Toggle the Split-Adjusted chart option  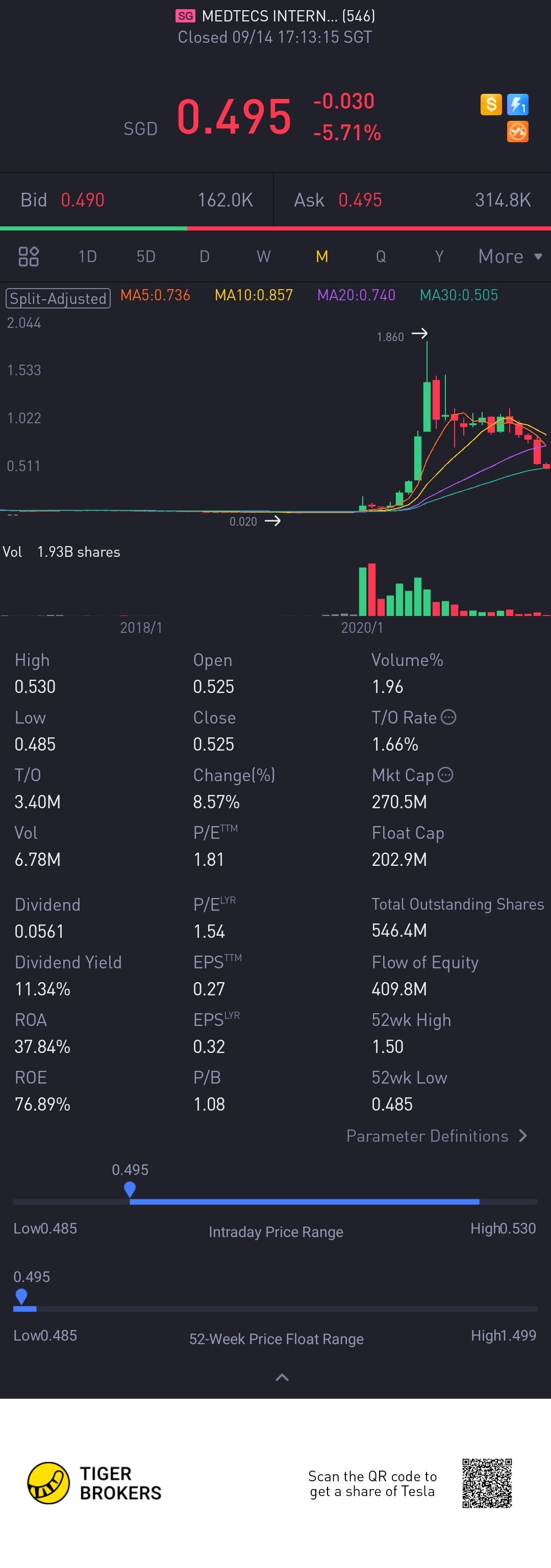pyautogui.click(x=58, y=298)
